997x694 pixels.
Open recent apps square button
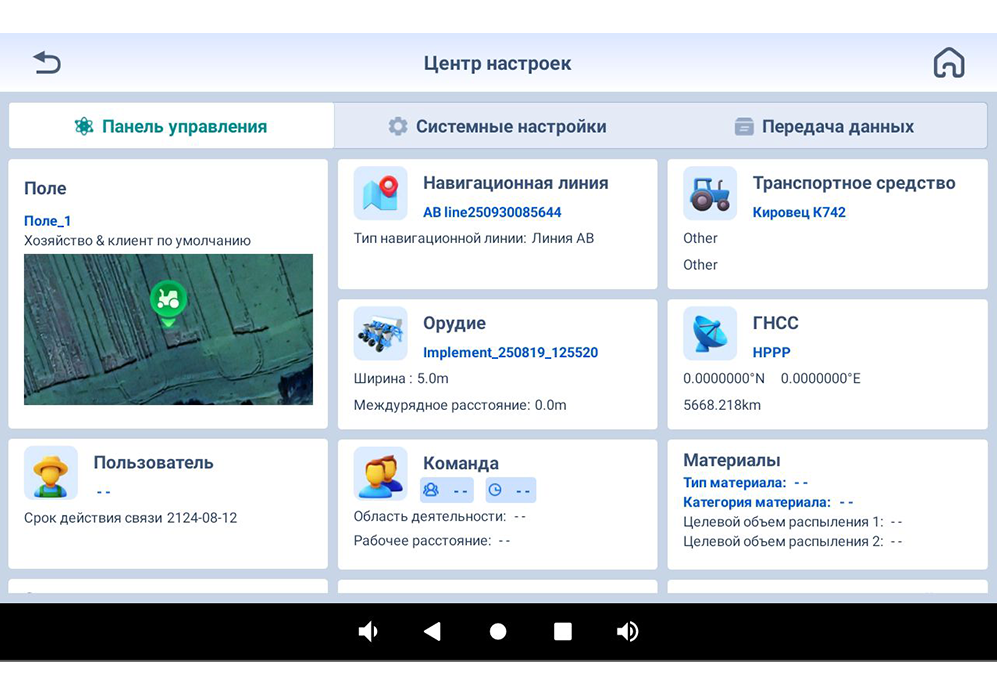pyautogui.click(x=563, y=632)
